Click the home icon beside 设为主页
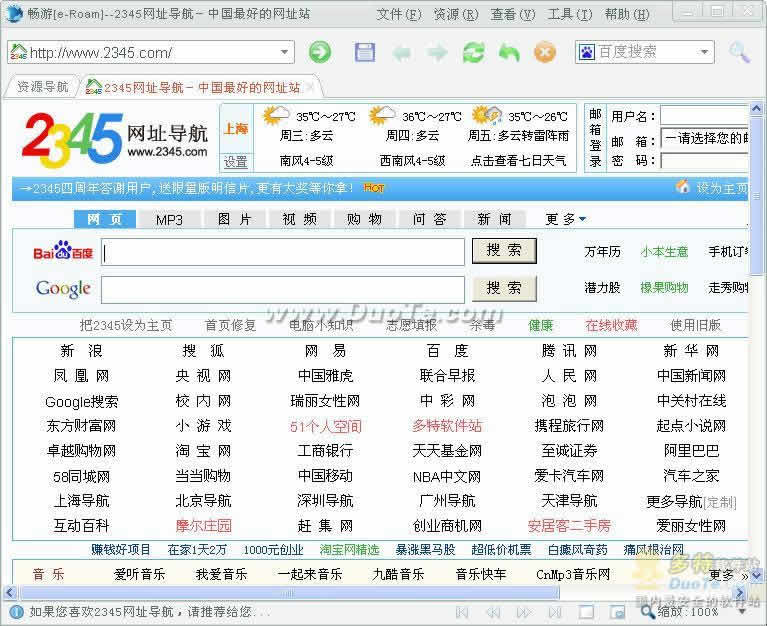 [x=683, y=186]
